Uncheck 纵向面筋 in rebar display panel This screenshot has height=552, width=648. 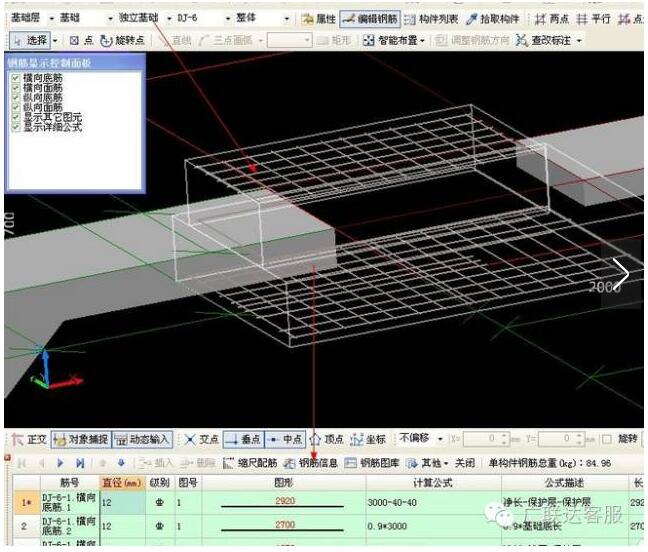click(x=16, y=107)
